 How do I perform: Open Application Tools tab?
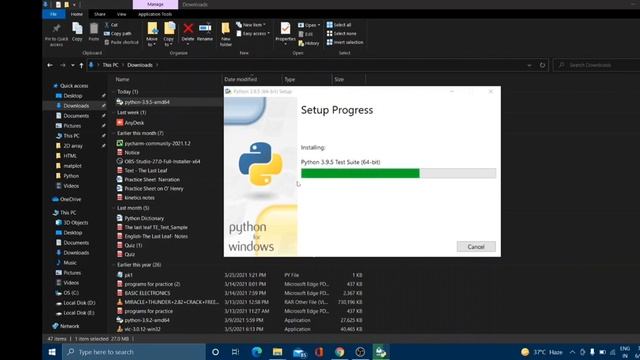155,14
